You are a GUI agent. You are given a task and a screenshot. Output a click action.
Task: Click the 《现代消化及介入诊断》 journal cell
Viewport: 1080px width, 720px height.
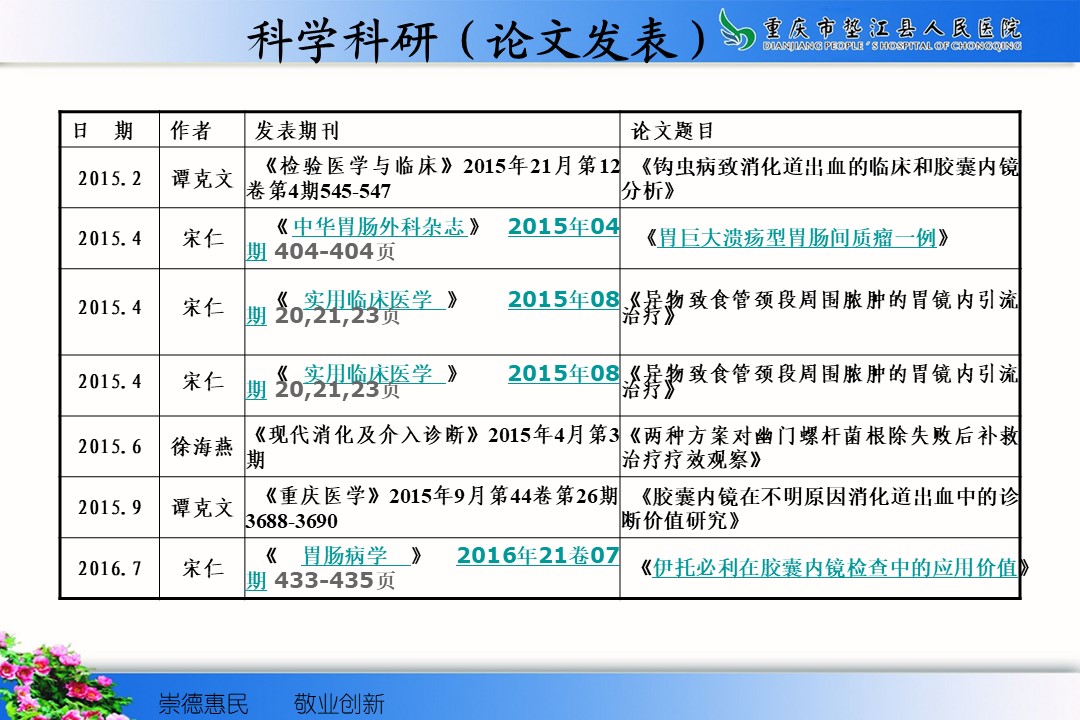(x=433, y=446)
